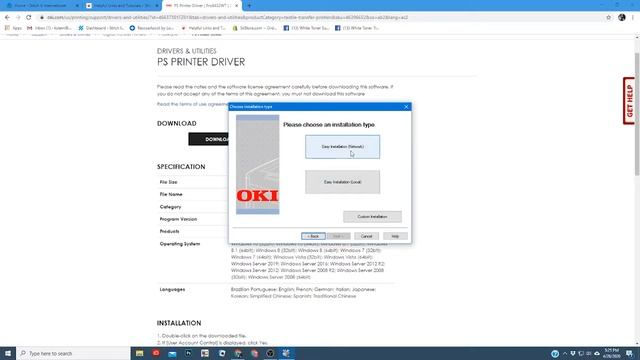Close the PS Printer Driver tab
The image size is (640, 360).
click(236, 6)
